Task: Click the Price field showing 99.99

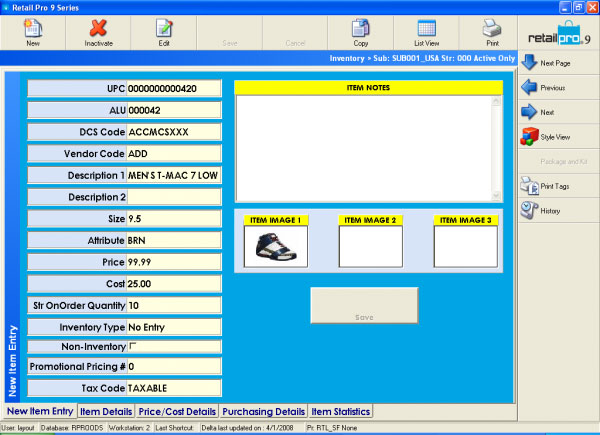Action: click(x=174, y=262)
